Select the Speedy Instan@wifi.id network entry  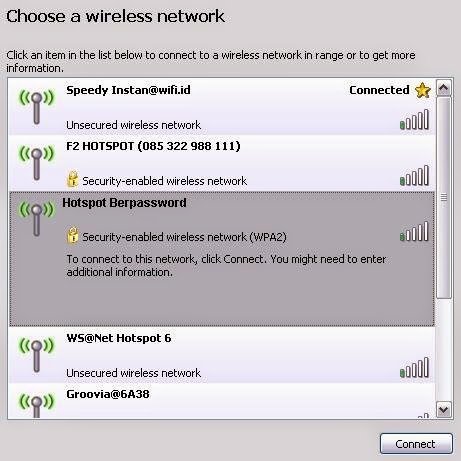click(x=222, y=107)
